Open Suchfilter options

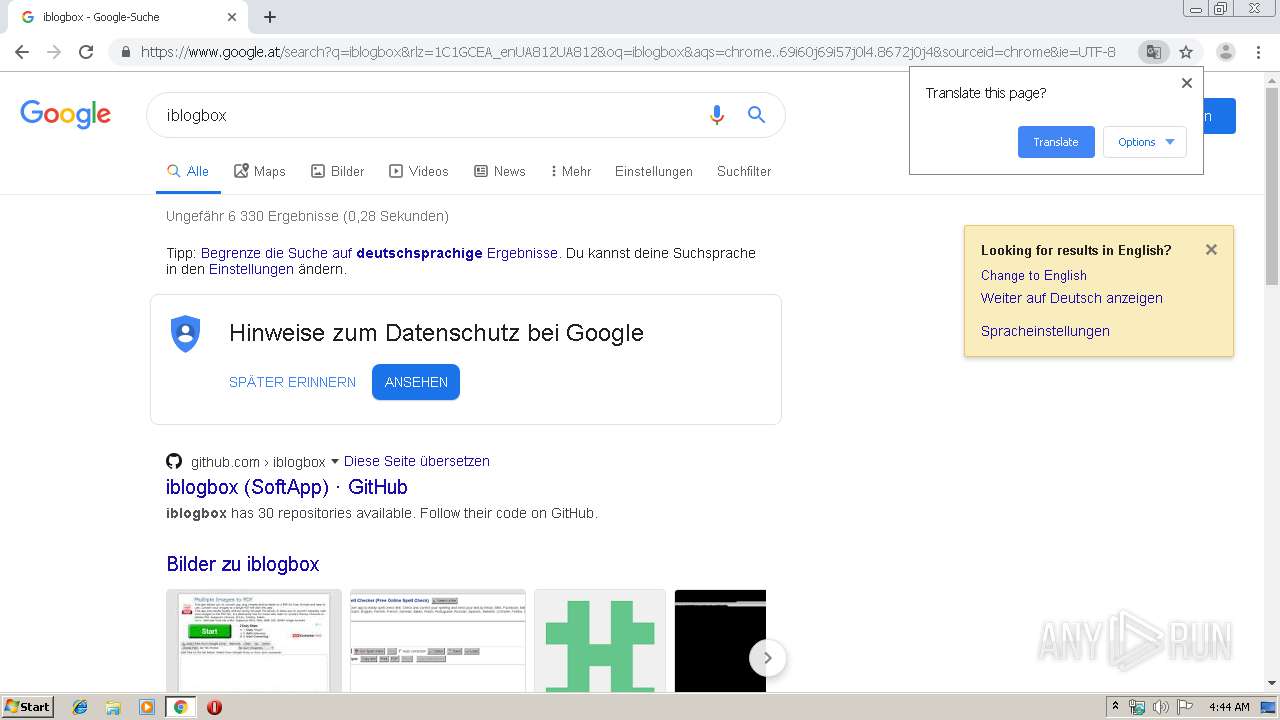[x=744, y=171]
